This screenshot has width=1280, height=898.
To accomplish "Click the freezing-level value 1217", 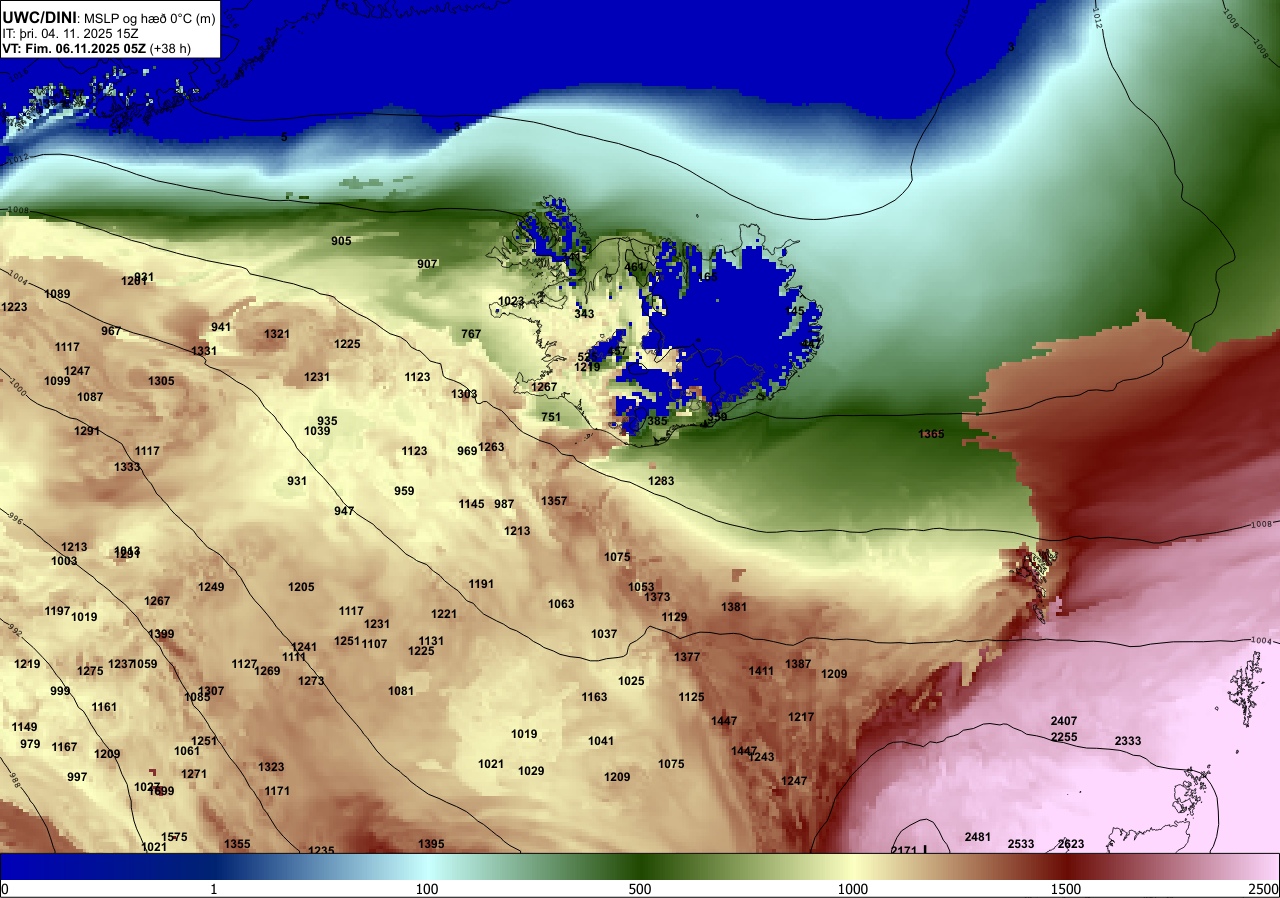I will (801, 717).
